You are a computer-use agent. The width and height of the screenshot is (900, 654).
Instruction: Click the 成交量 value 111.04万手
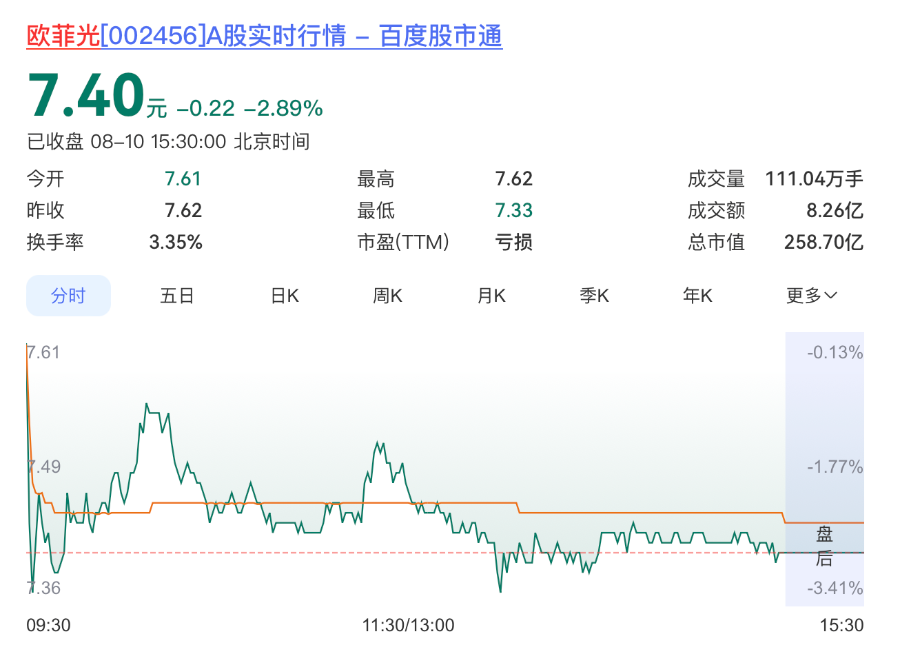pos(814,179)
